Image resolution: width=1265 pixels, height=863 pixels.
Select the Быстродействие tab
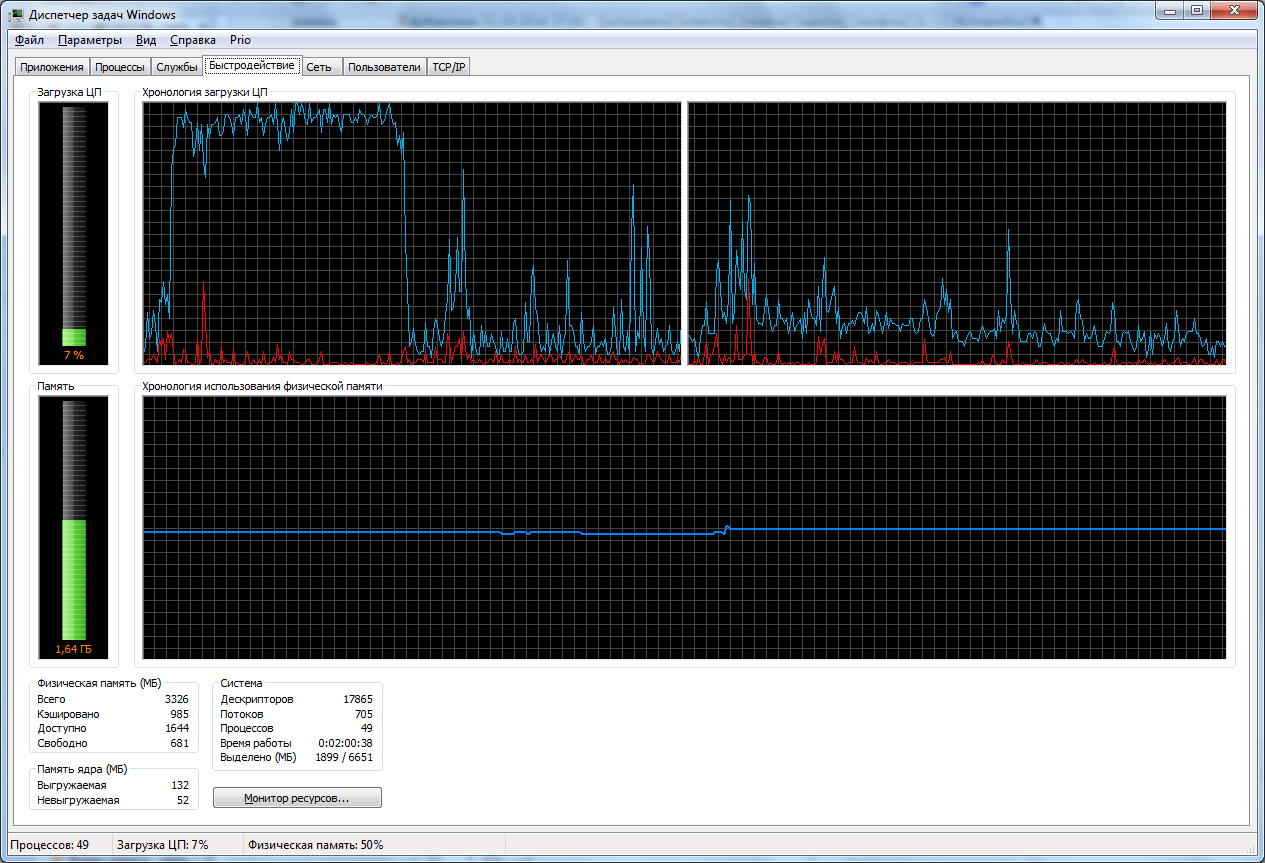point(252,65)
